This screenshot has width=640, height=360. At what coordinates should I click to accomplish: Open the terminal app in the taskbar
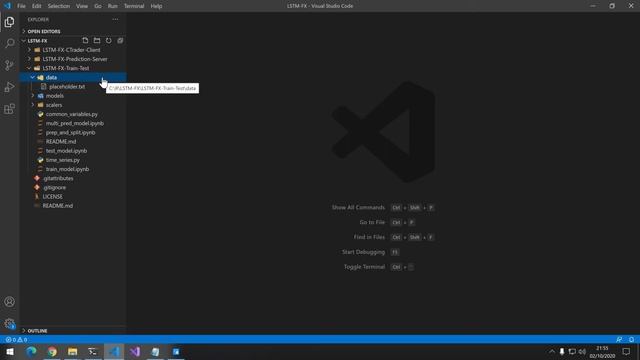[93, 351]
